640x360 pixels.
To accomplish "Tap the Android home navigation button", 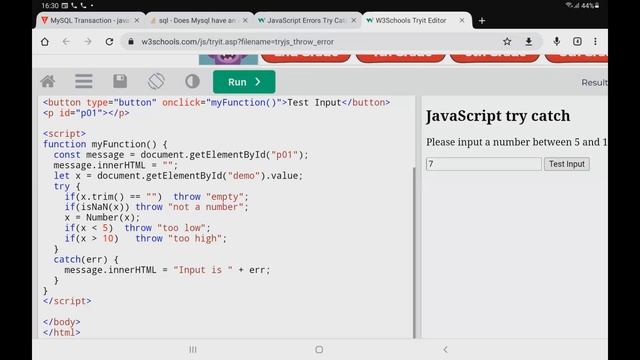I will pos(319,349).
